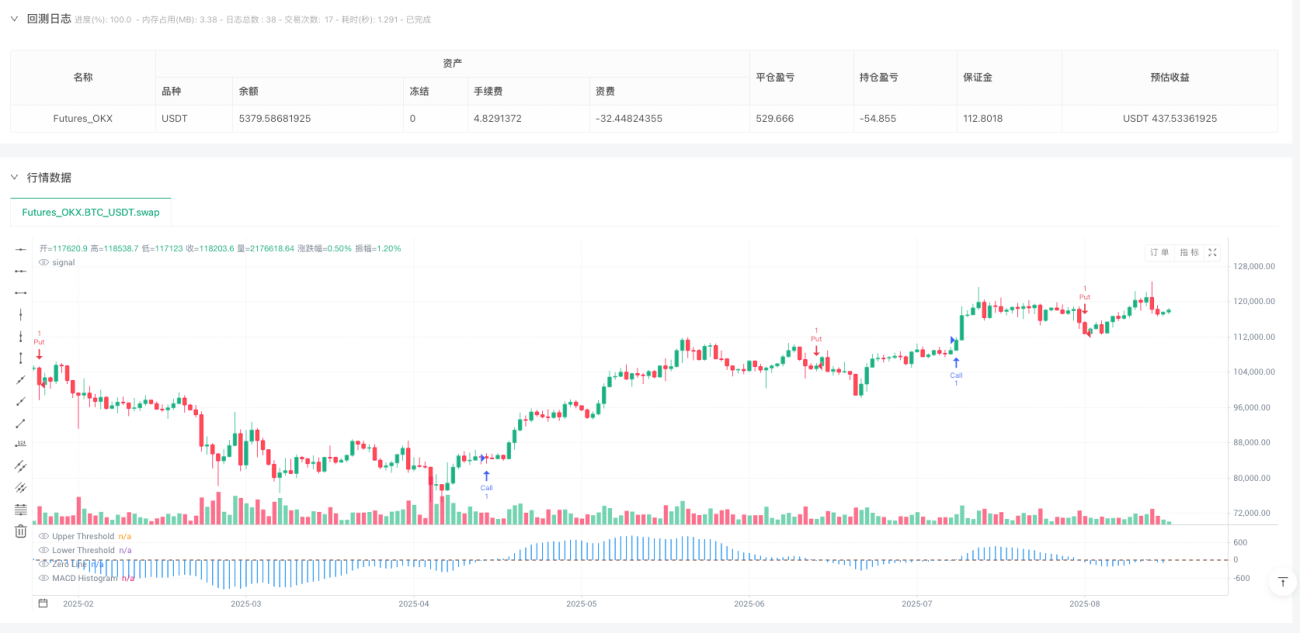Select the horizontal straight line drawing tool

20,249
